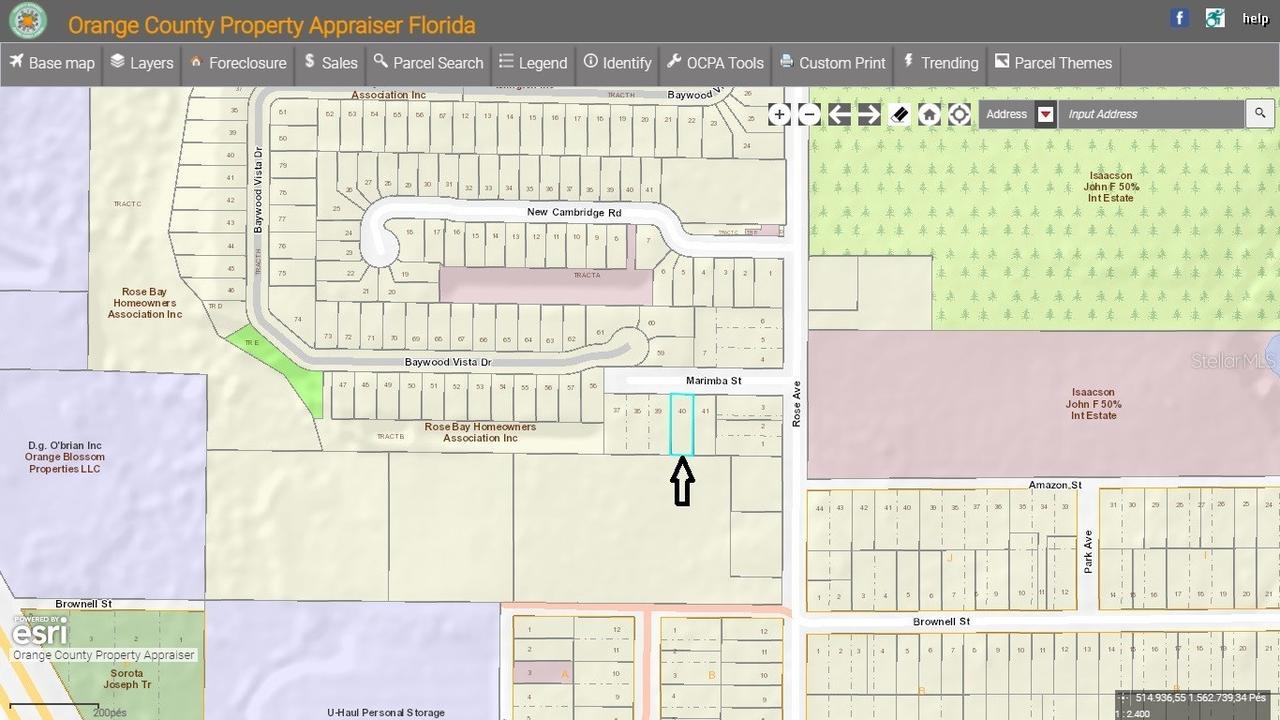The height and width of the screenshot is (720, 1280).
Task: Open the Layers menu
Action: [x=142, y=63]
